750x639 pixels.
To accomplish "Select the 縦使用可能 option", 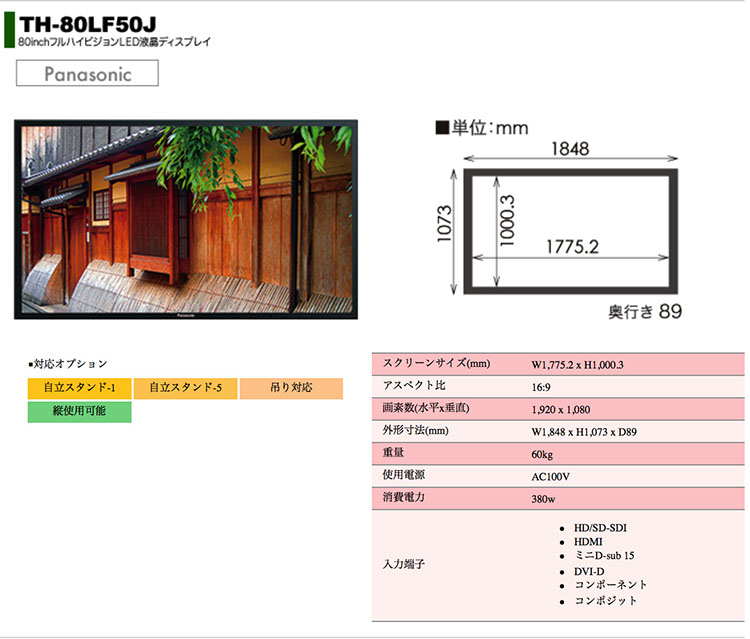I will coord(79,411).
